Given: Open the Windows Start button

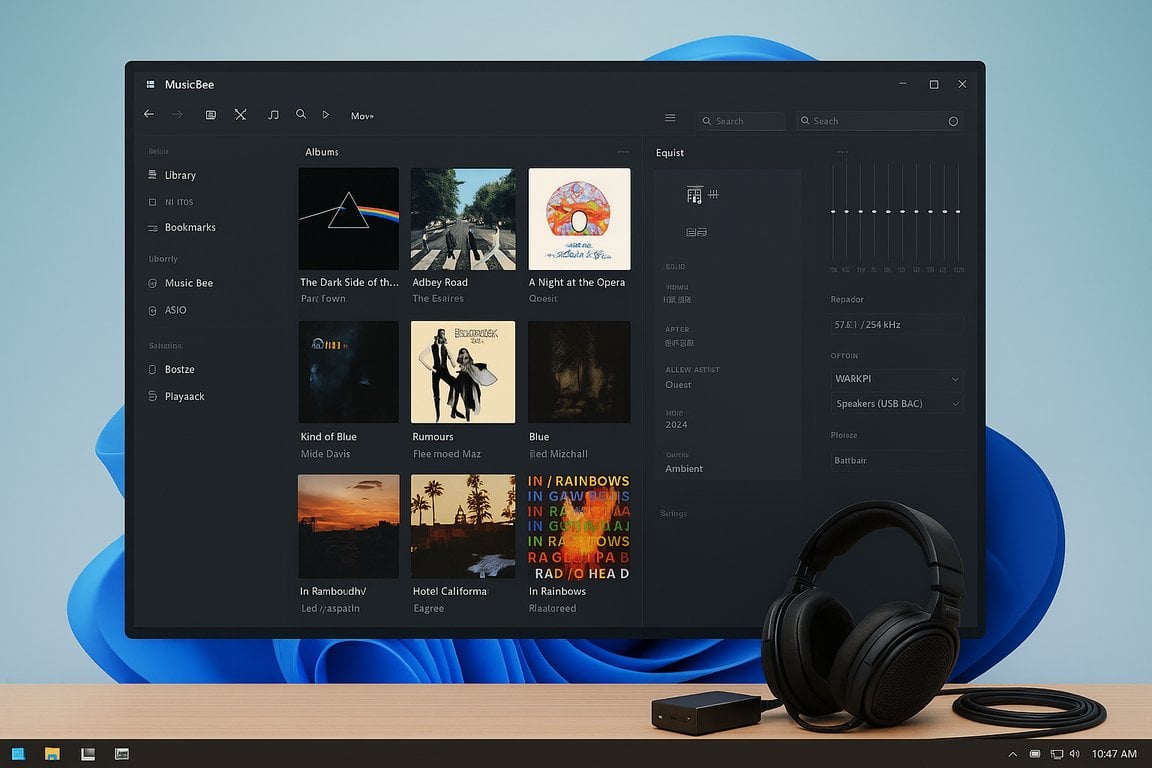Looking at the screenshot, I should 18,754.
